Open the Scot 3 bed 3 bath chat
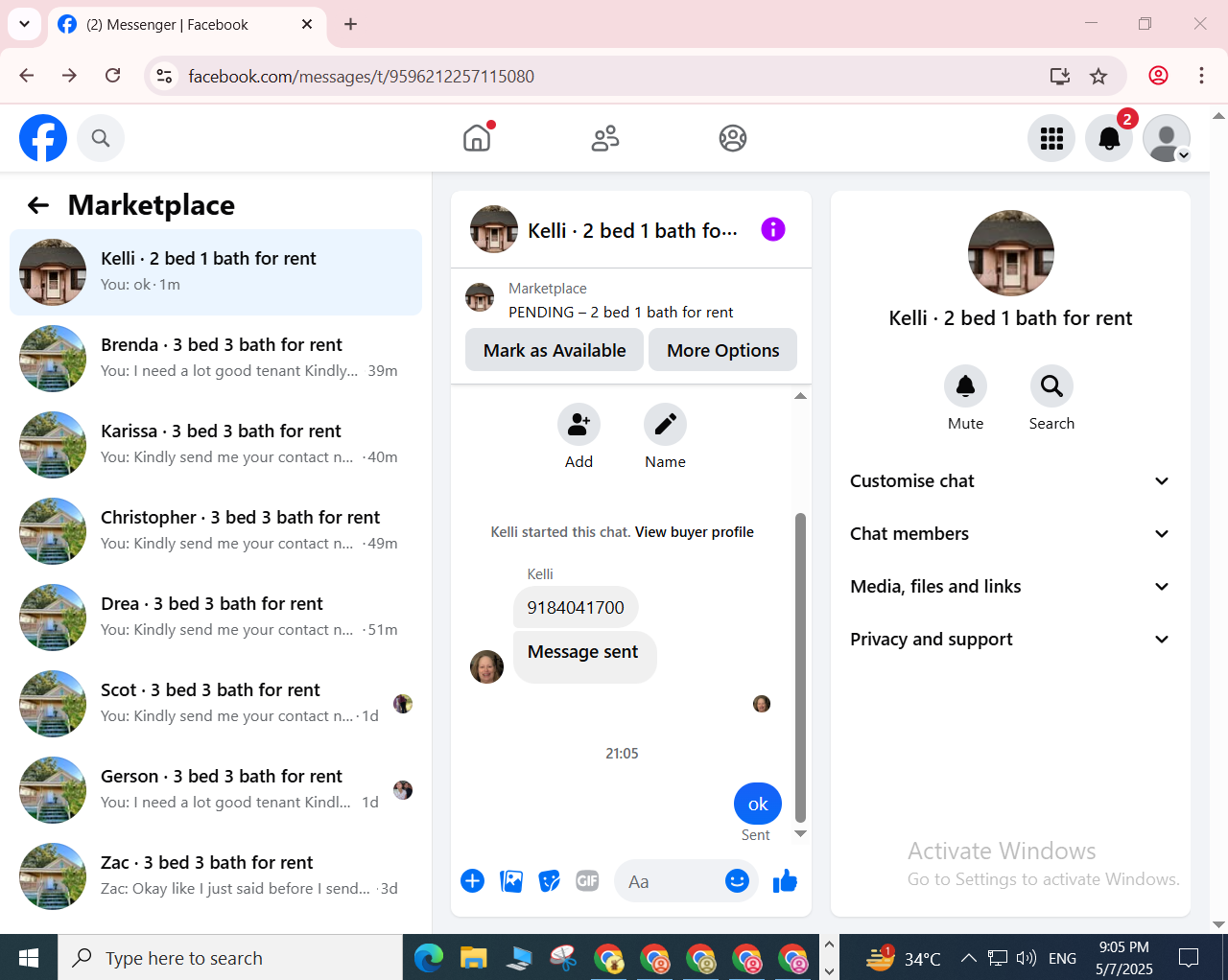The width and height of the screenshot is (1228, 980). tap(216, 704)
